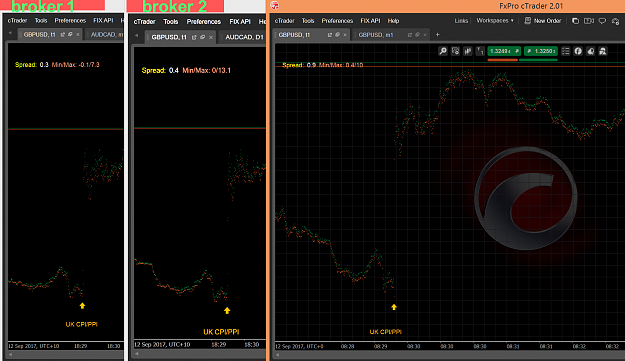Click the rightmost settings icon in FxPro header
Screen dimensions: 625x361
616,21
